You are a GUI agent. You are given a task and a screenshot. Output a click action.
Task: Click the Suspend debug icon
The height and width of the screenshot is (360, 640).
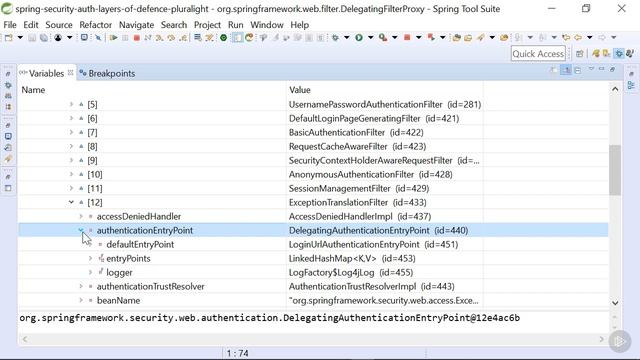(125, 38)
